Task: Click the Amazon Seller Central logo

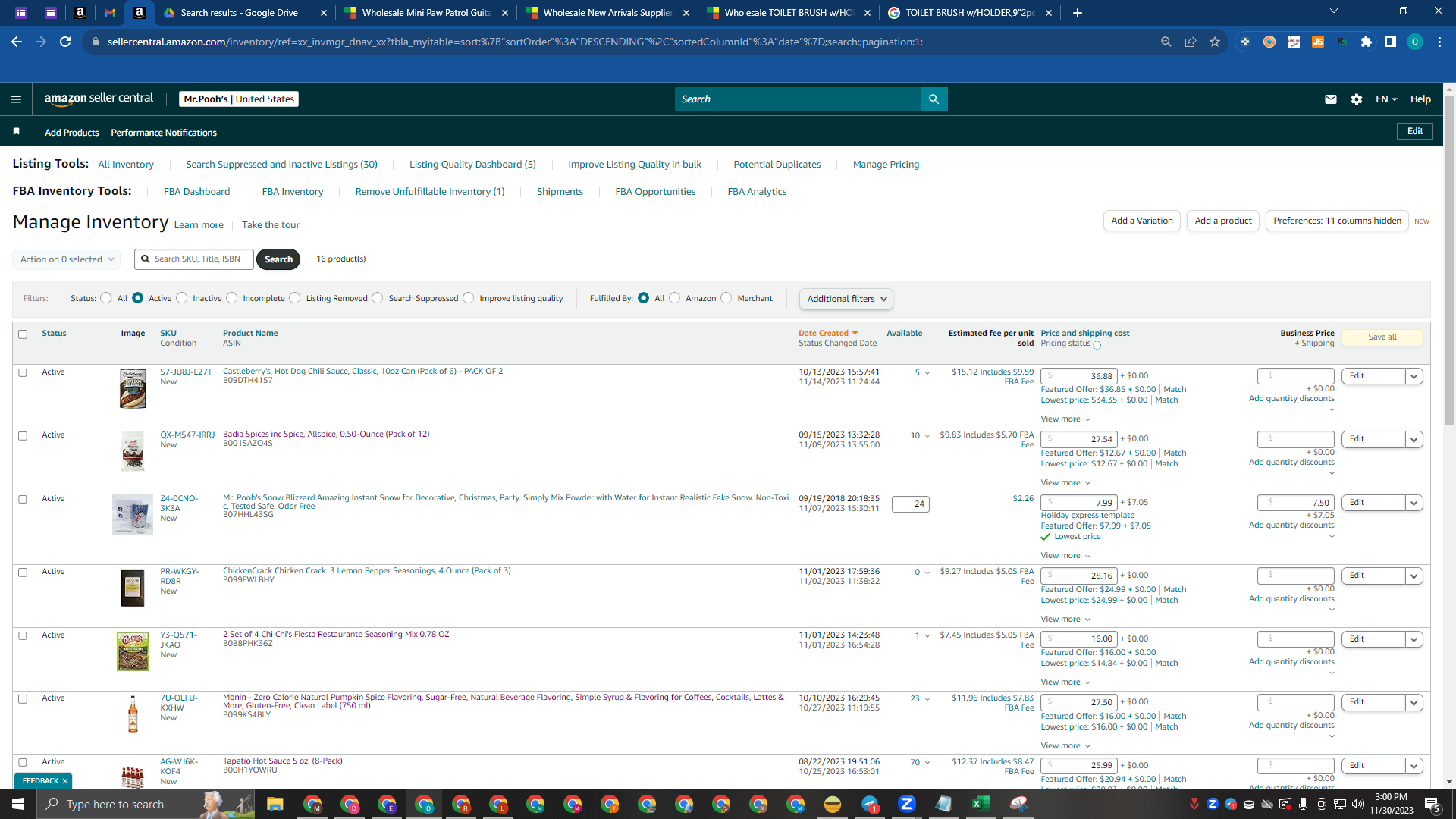Action: tap(99, 99)
